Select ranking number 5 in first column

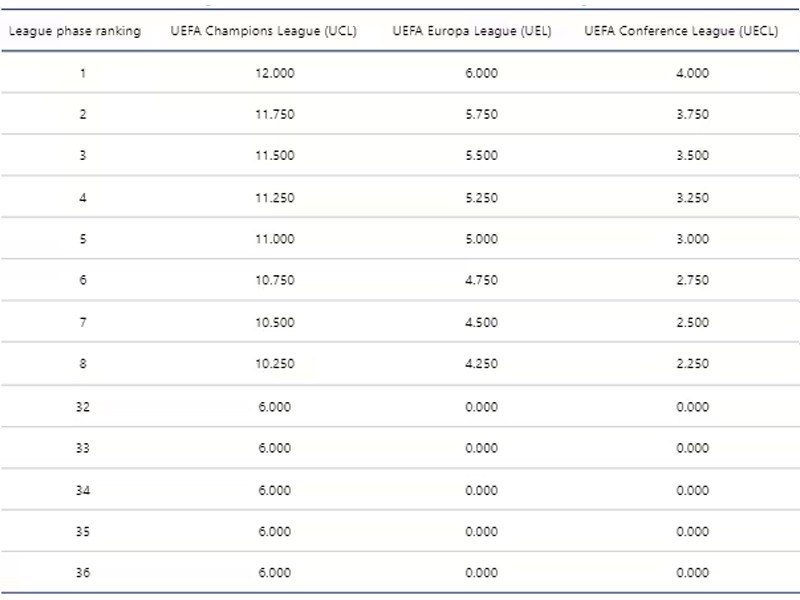pyautogui.click(x=83, y=239)
